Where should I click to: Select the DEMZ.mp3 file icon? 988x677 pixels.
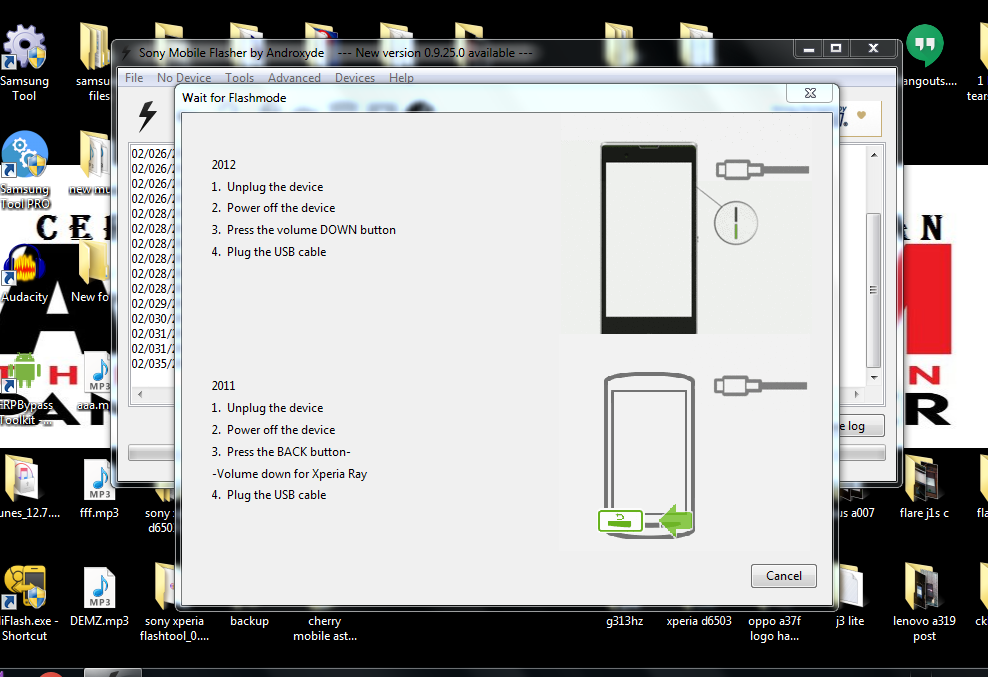100,598
